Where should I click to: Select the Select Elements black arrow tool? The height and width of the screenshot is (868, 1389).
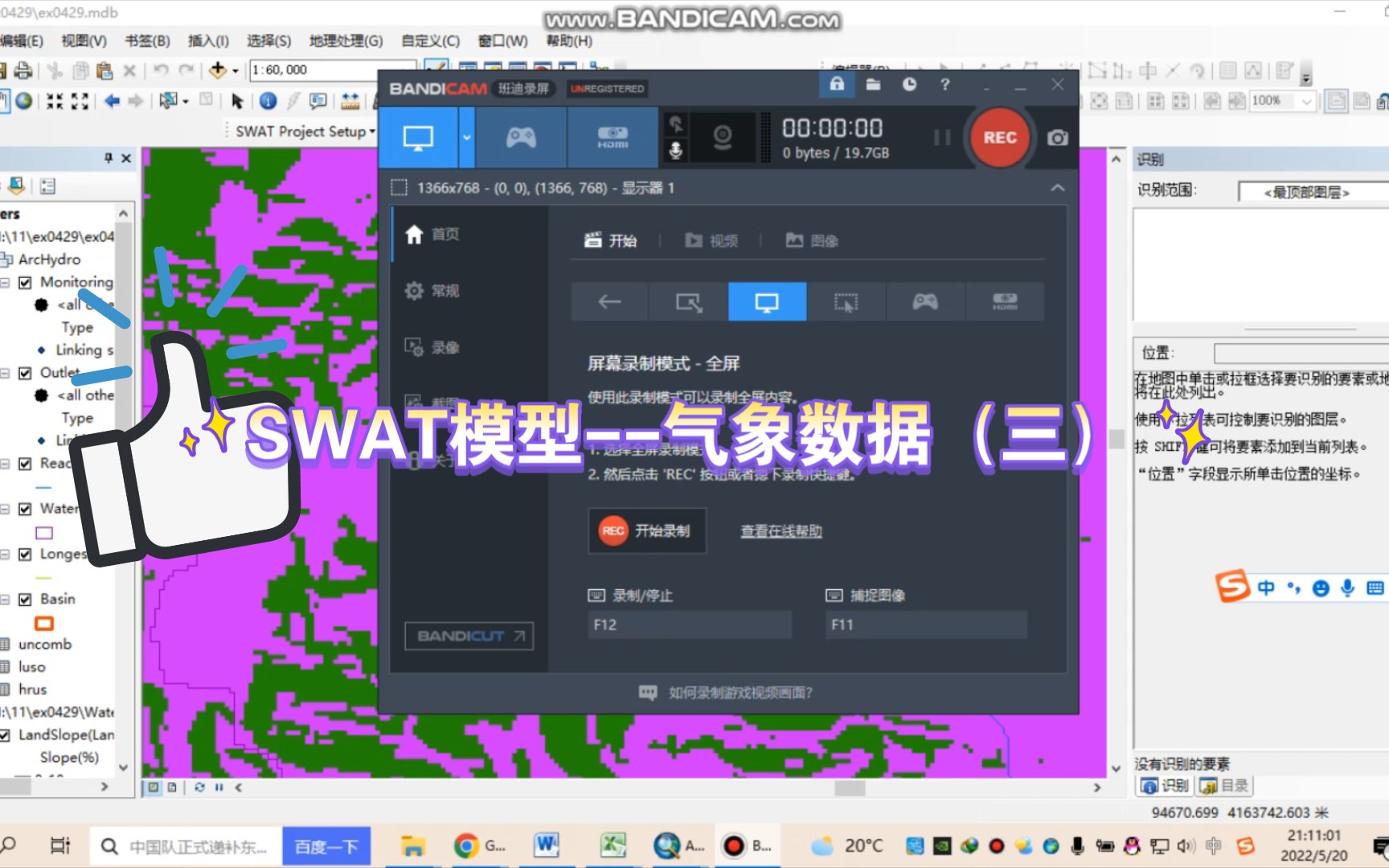pos(237,100)
